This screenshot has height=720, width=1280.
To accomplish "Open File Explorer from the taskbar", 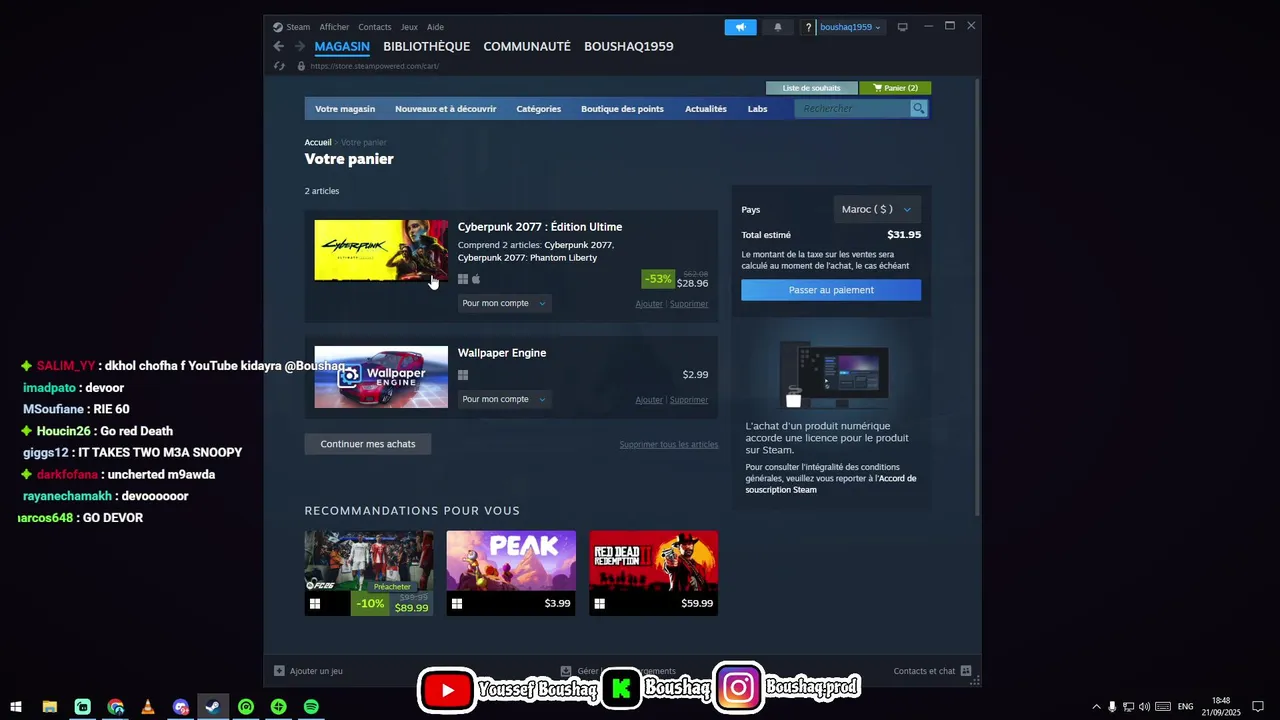I will click(49, 707).
